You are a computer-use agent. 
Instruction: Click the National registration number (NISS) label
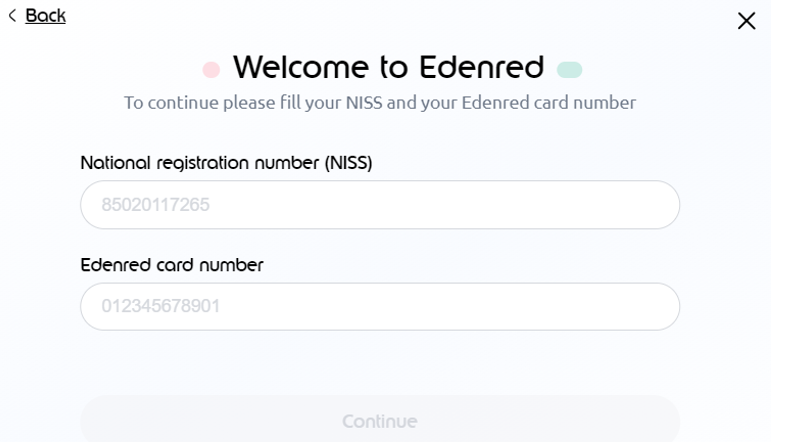(x=226, y=164)
